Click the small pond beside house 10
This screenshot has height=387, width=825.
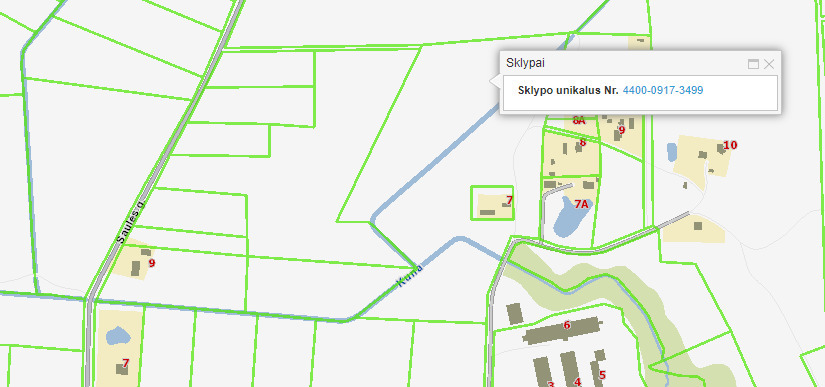point(672,152)
